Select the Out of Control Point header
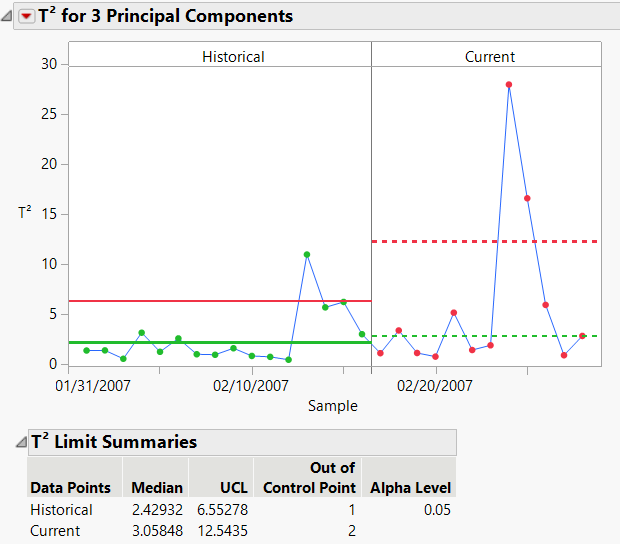 309,478
